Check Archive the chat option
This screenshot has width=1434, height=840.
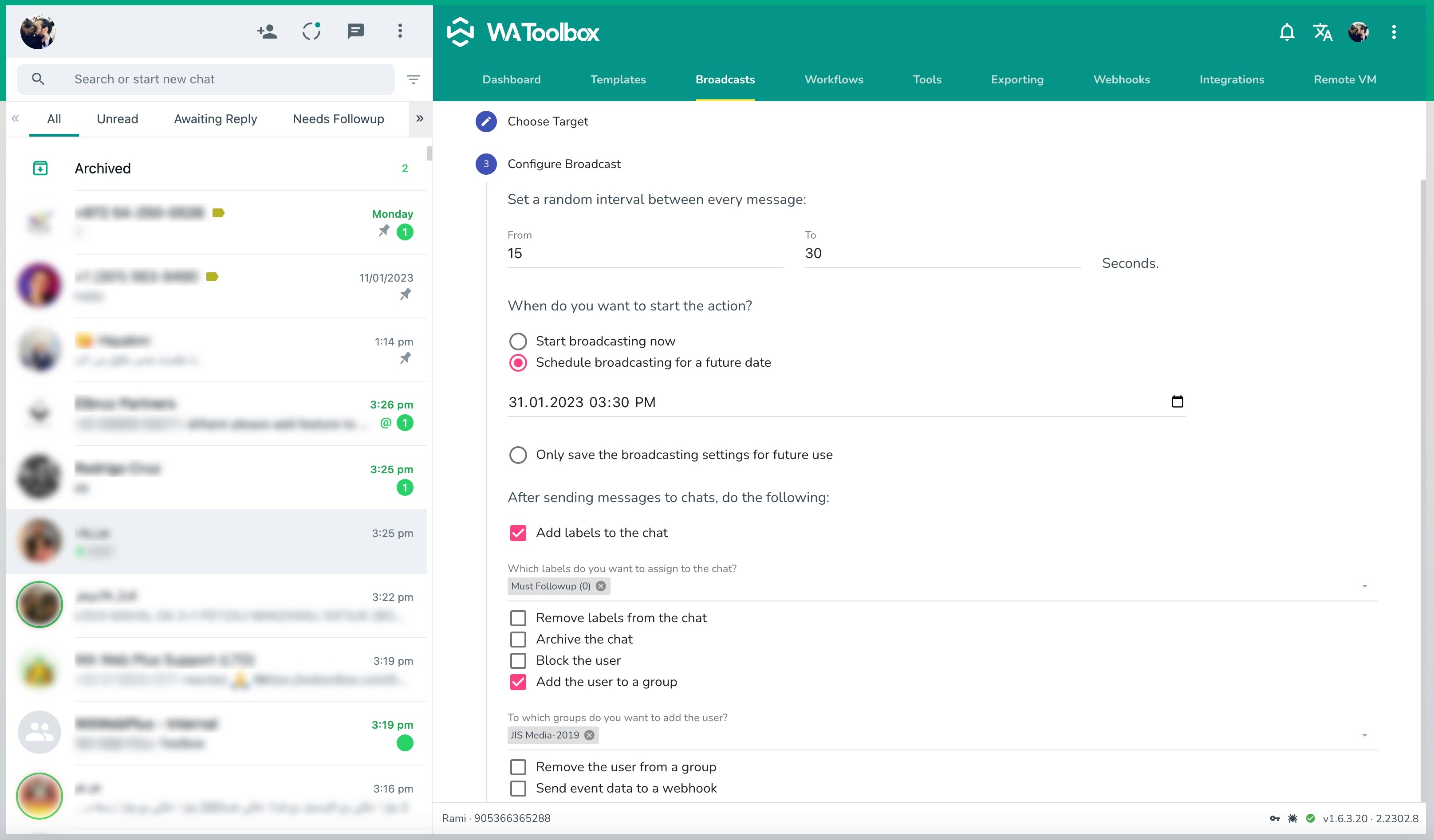coord(518,639)
